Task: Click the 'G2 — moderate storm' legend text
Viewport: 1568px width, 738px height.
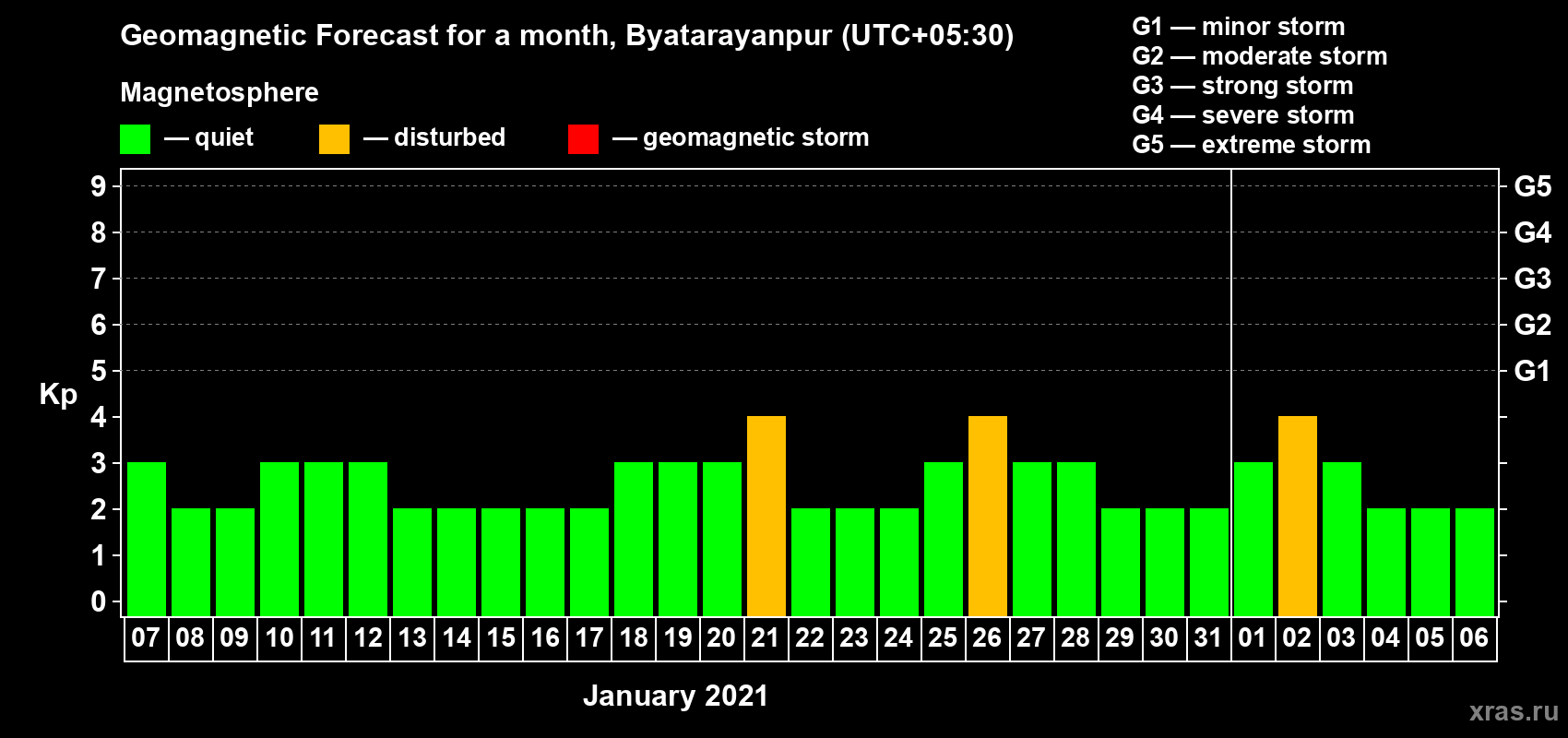Action: (1260, 56)
